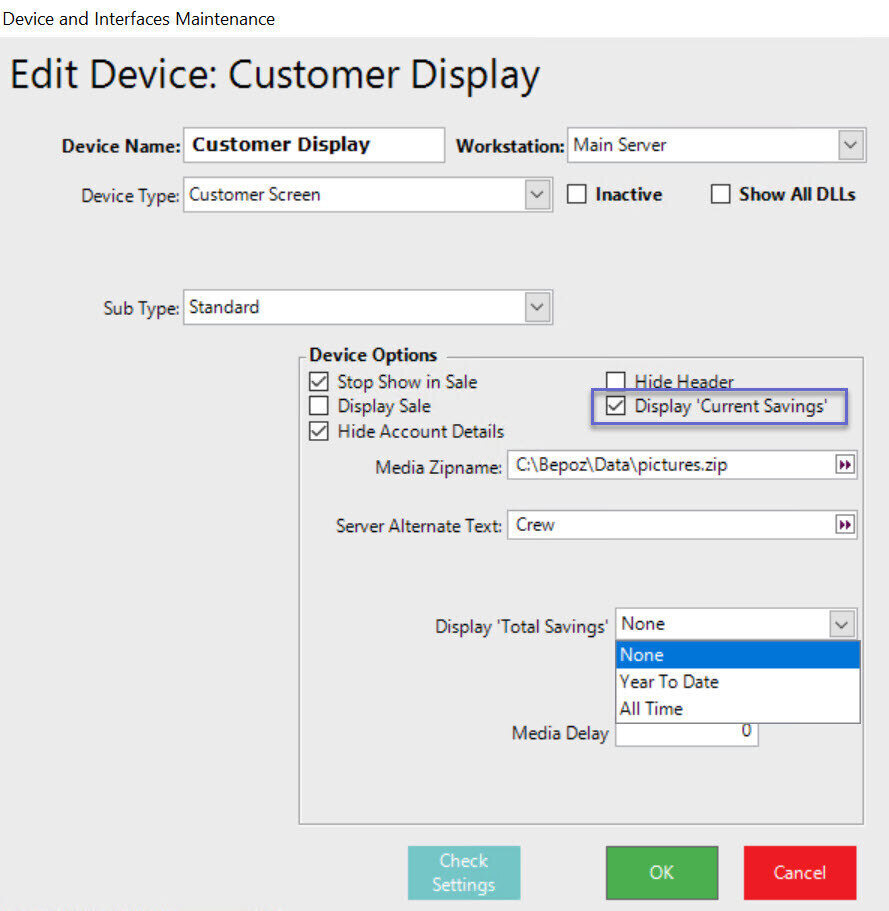The height and width of the screenshot is (911, 889).
Task: Click browse icon beside Media Zipname field
Action: (x=845, y=465)
